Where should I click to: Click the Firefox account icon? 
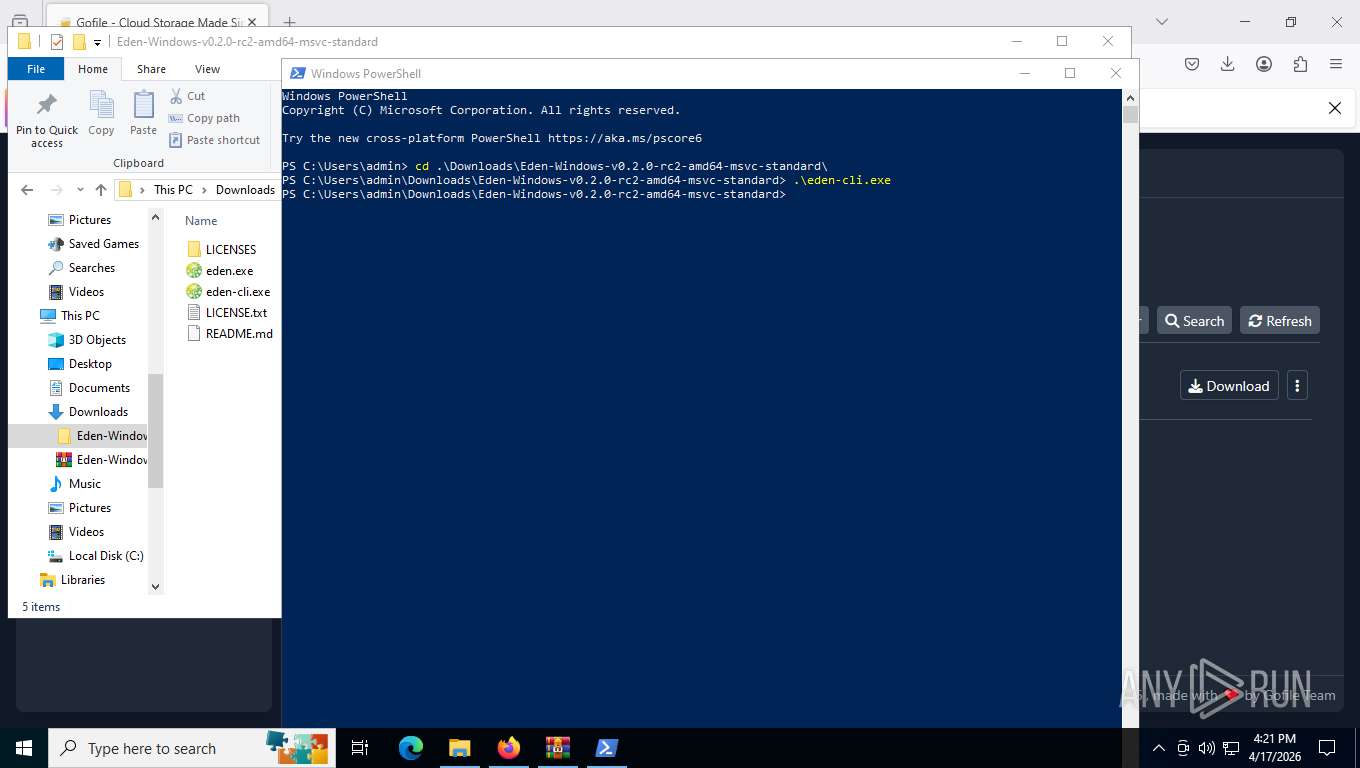1264,64
